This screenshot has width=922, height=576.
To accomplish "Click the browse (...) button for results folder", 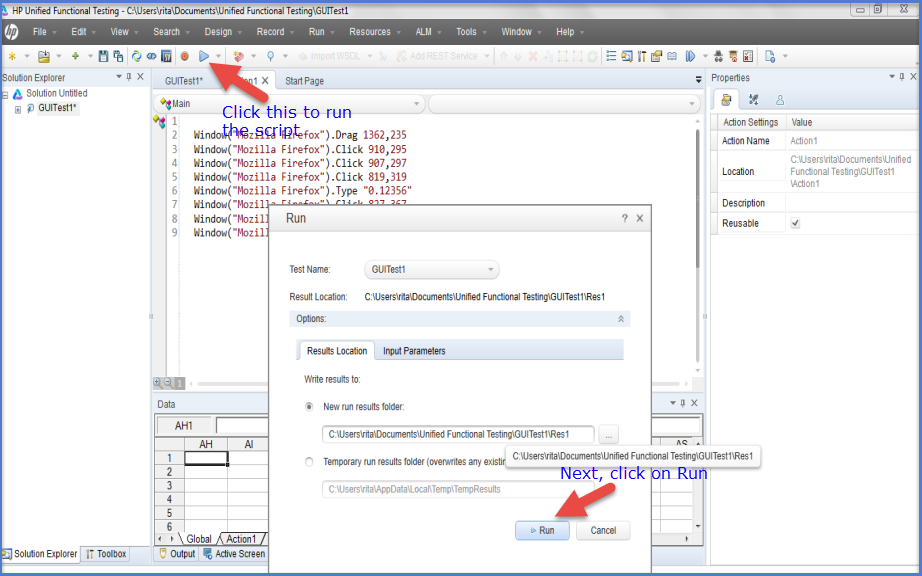I will [609, 435].
